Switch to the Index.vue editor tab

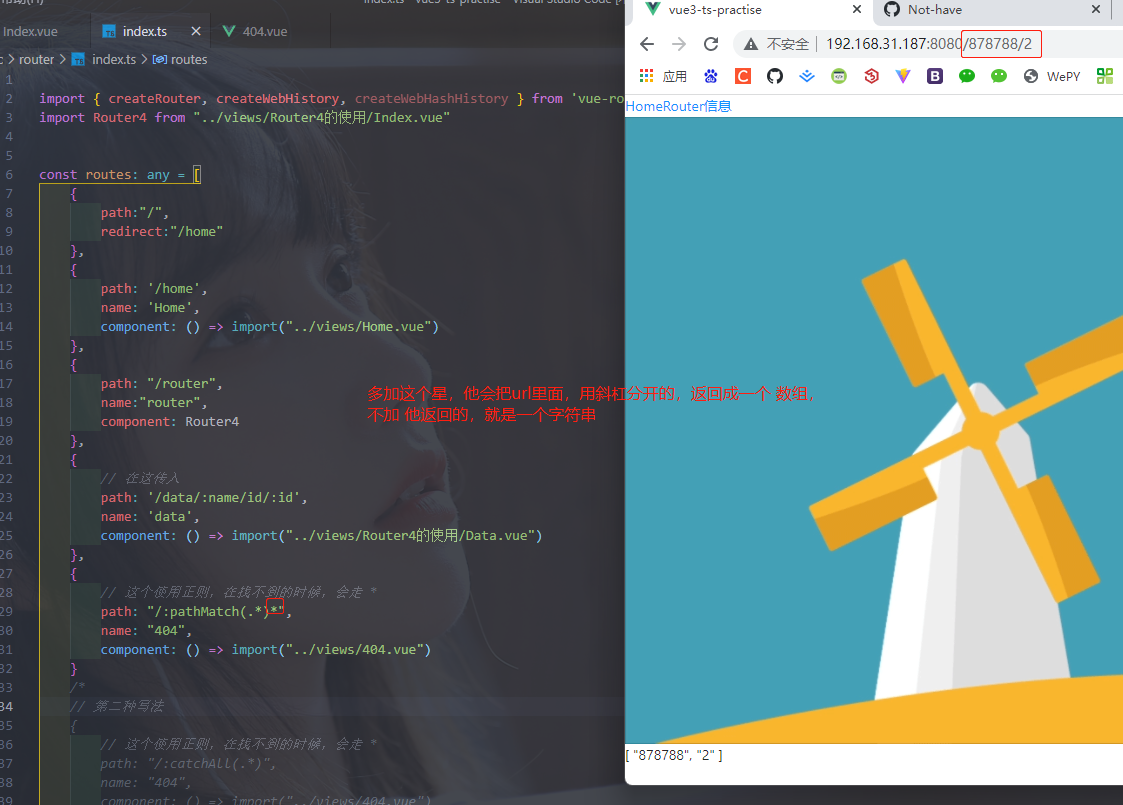(30, 32)
